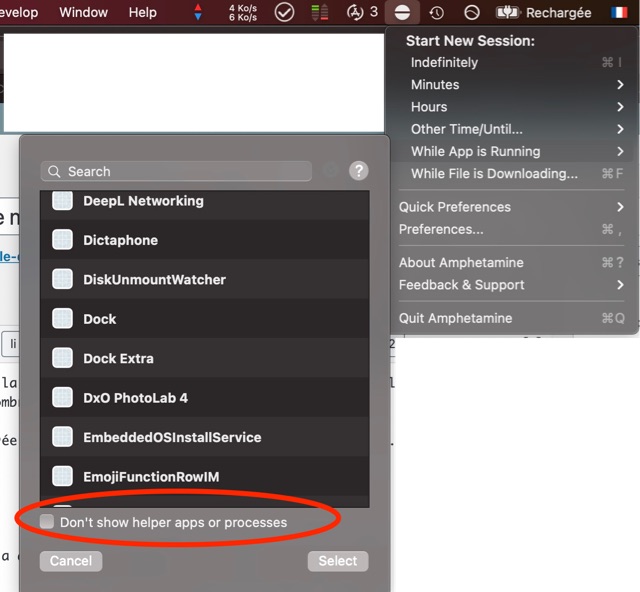Click the DxO PhotoLab 4 app icon
640x592 pixels.
(63, 398)
